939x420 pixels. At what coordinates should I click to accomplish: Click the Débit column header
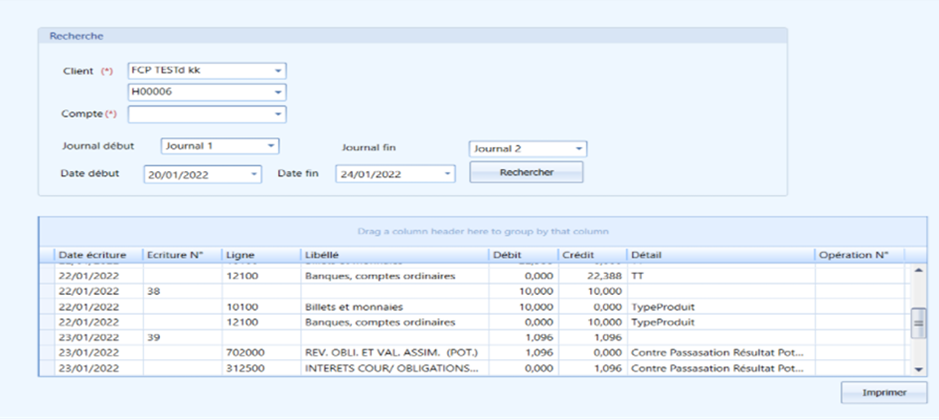tap(507, 255)
